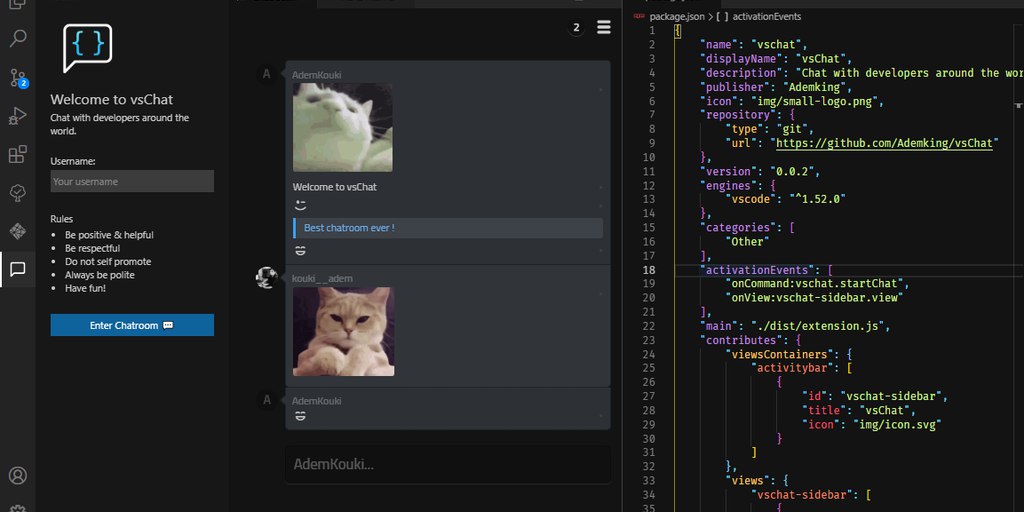Click the AdemKouki message input box

point(448,464)
